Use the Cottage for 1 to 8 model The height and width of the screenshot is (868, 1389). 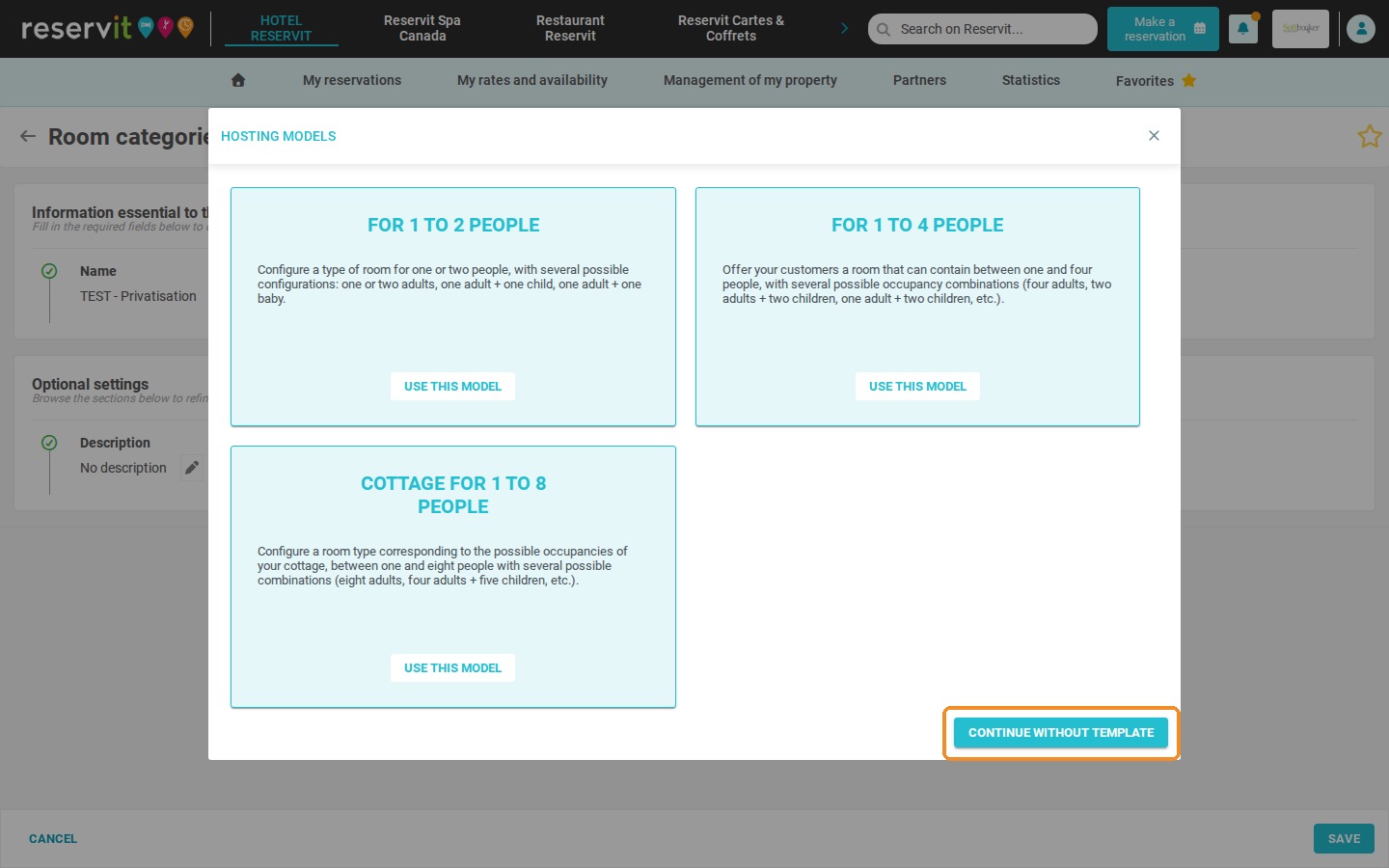452,667
